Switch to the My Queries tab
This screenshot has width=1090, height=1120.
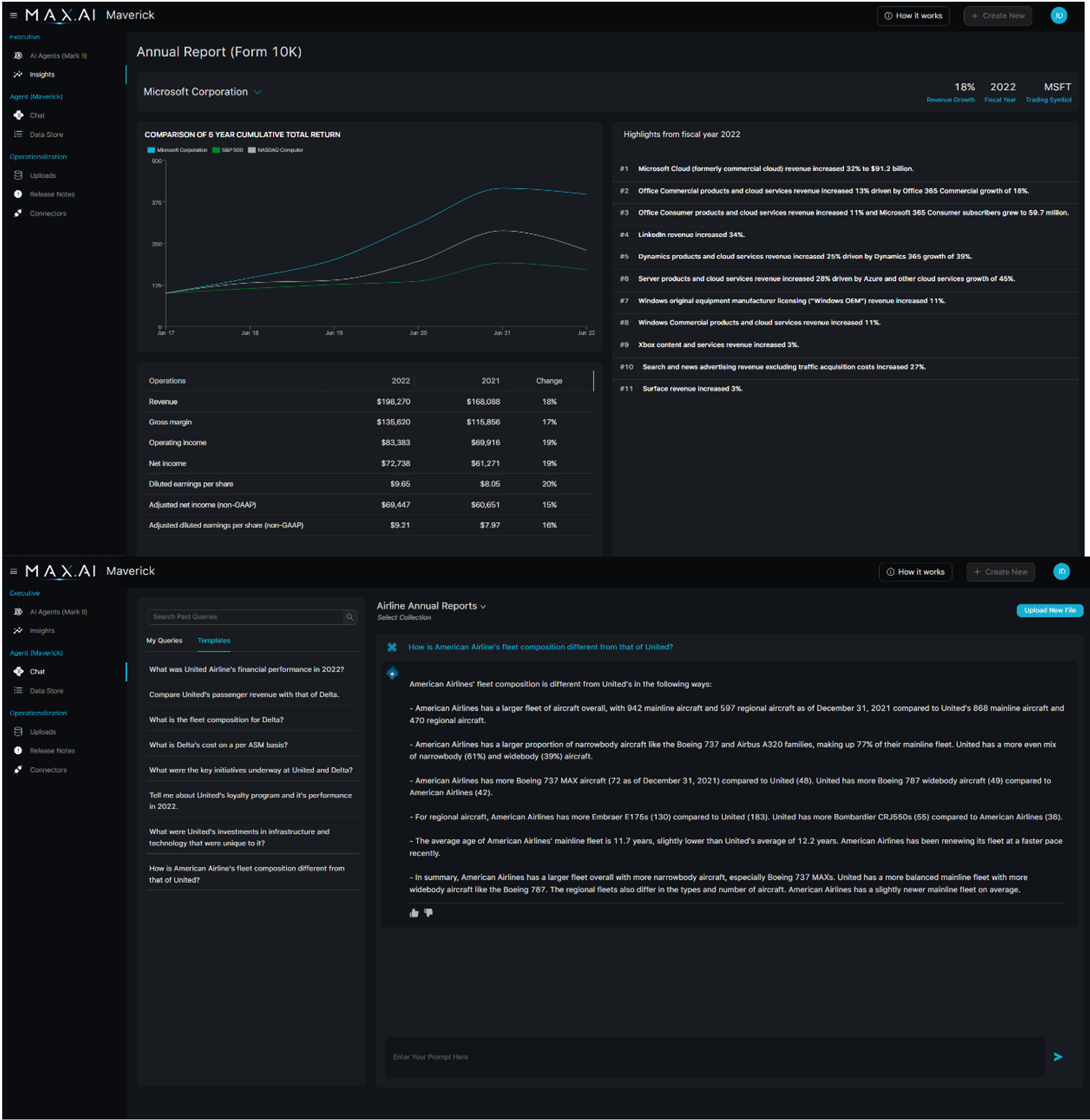pyautogui.click(x=164, y=640)
